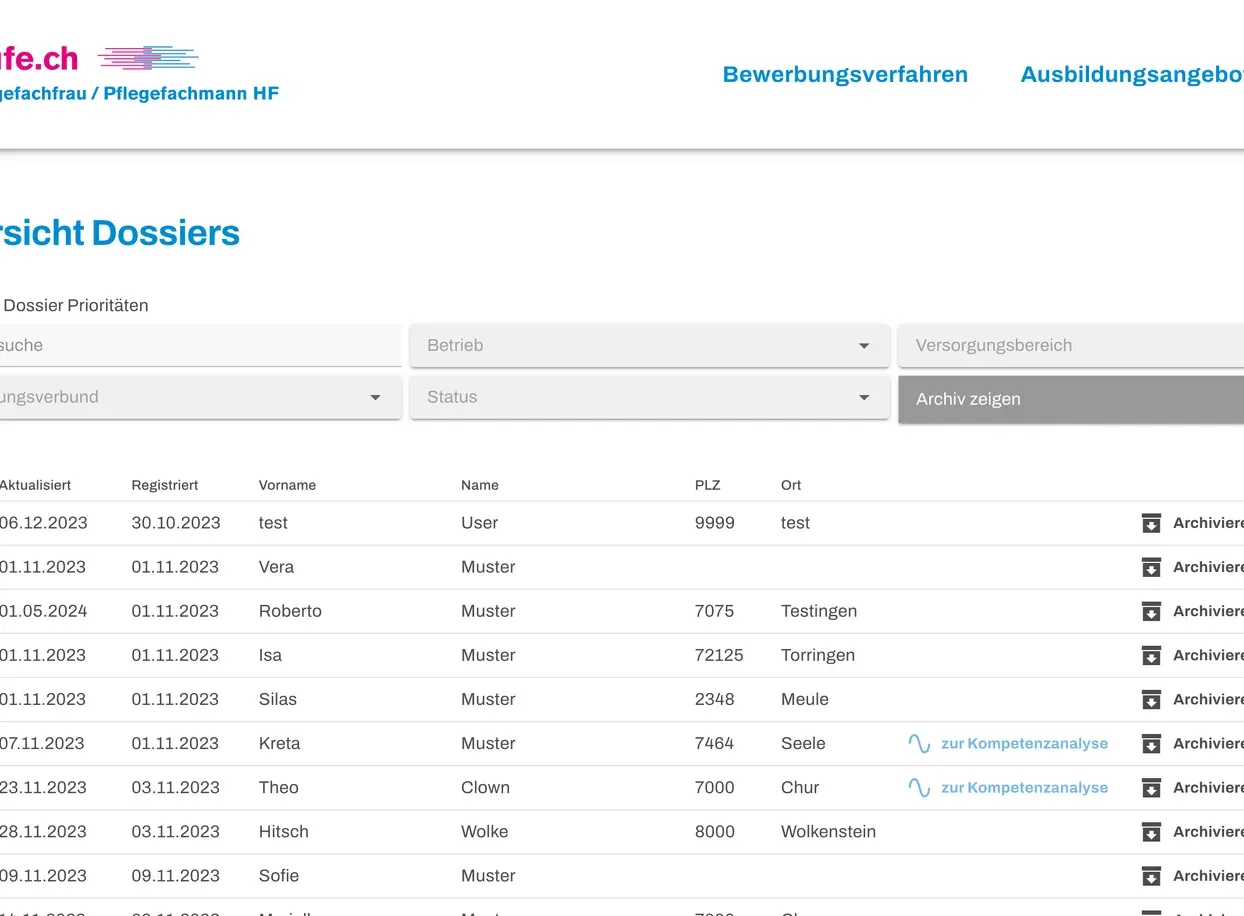Click the place 'Torringen'
The image size is (1244, 916).
point(818,655)
